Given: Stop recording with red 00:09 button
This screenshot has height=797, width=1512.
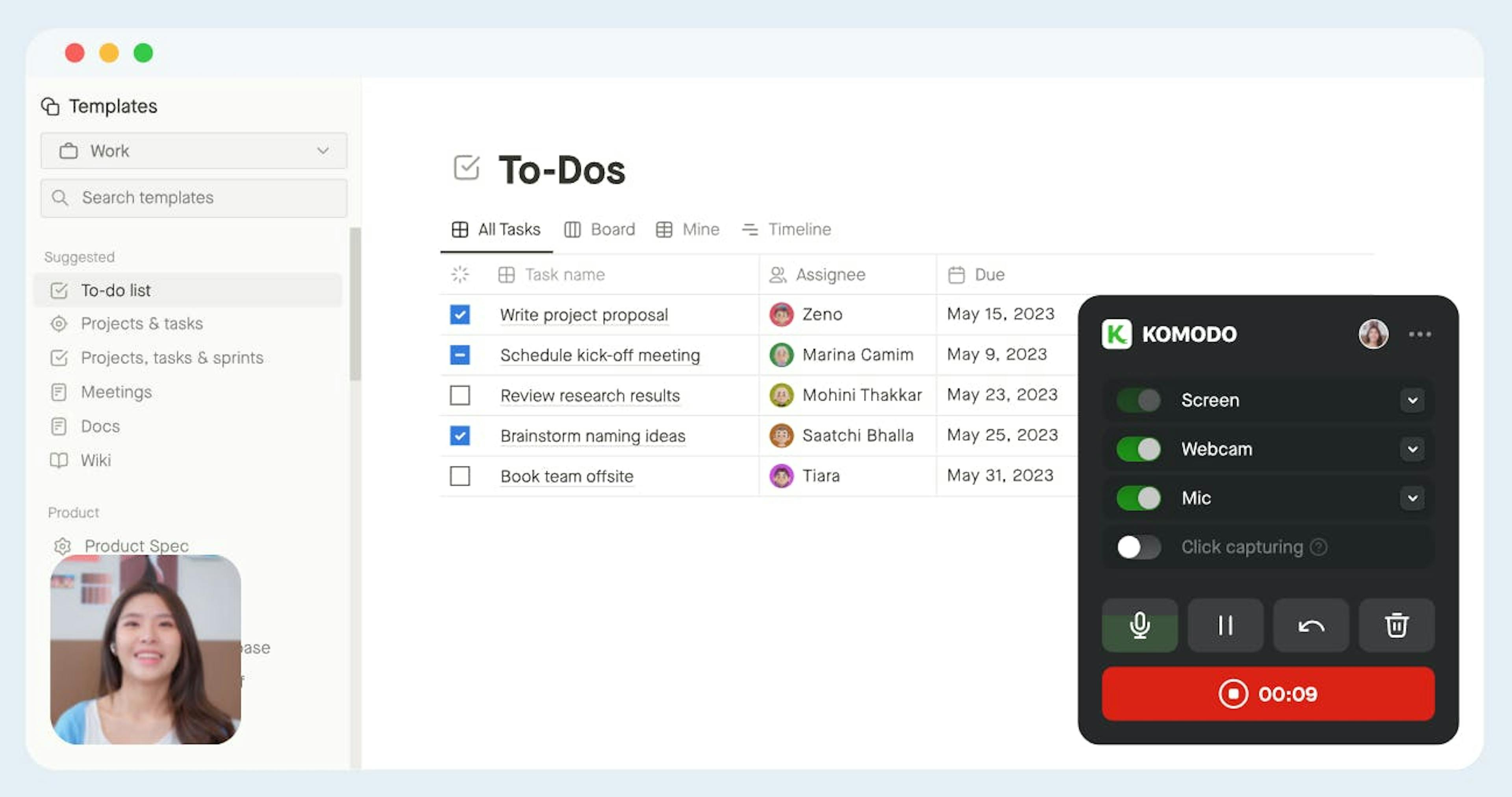Looking at the screenshot, I should (x=1268, y=694).
